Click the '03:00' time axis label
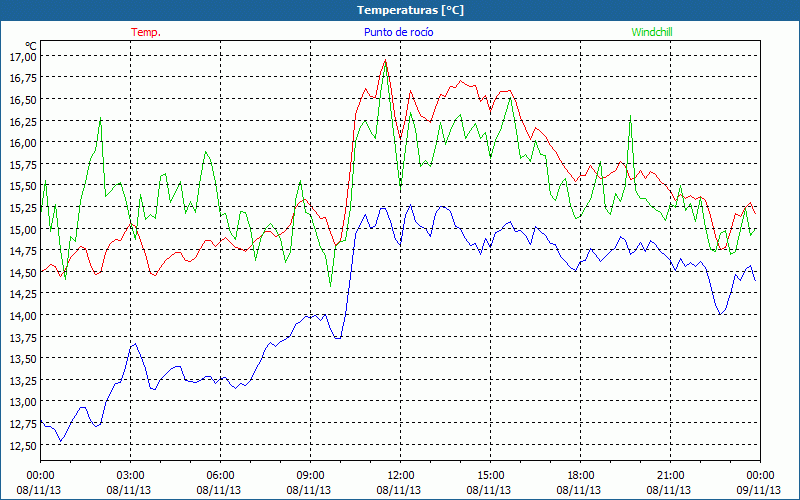Image resolution: width=800 pixels, height=500 pixels. pyautogui.click(x=131, y=476)
